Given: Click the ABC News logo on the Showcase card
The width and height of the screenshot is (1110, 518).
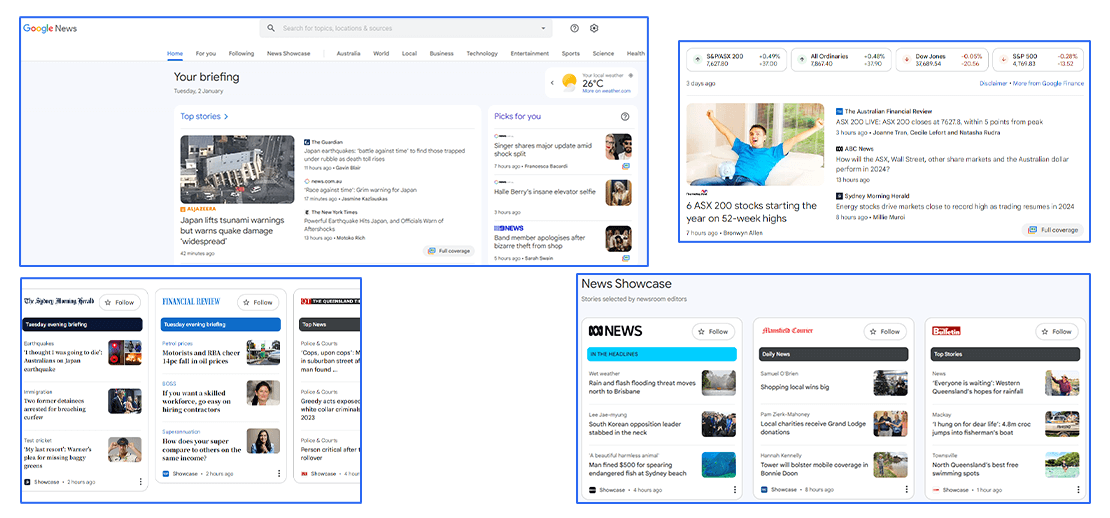Looking at the screenshot, I should click(x=615, y=331).
